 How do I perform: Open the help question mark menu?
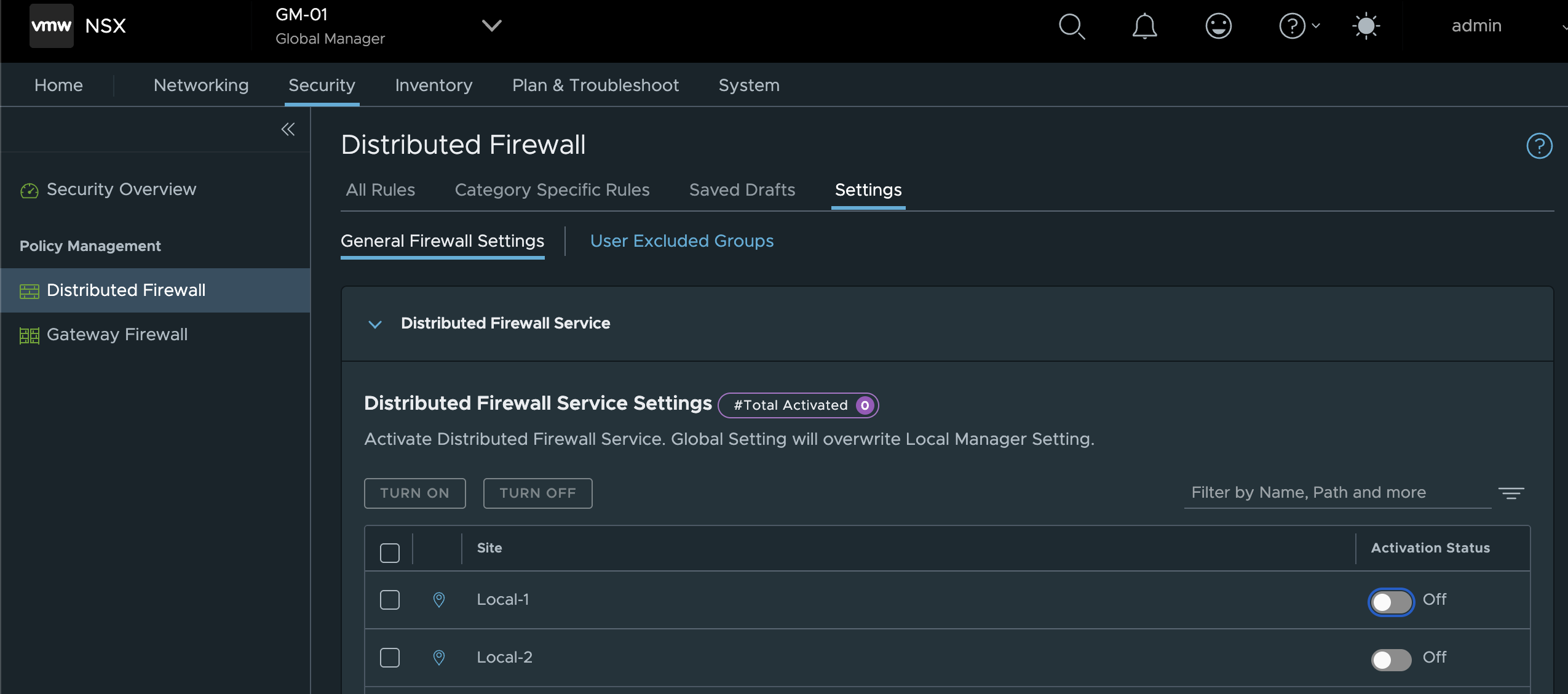[x=1299, y=26]
